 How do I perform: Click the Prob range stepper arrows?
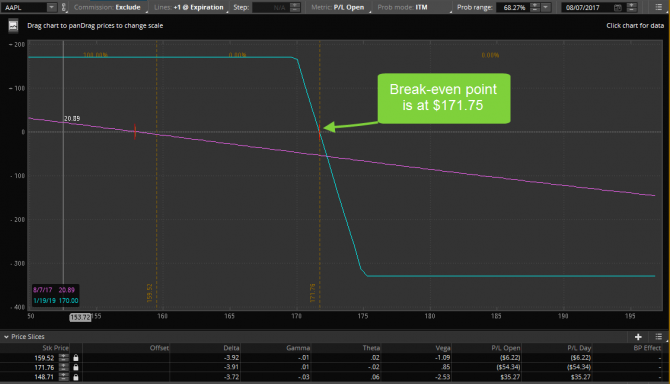pos(535,7)
